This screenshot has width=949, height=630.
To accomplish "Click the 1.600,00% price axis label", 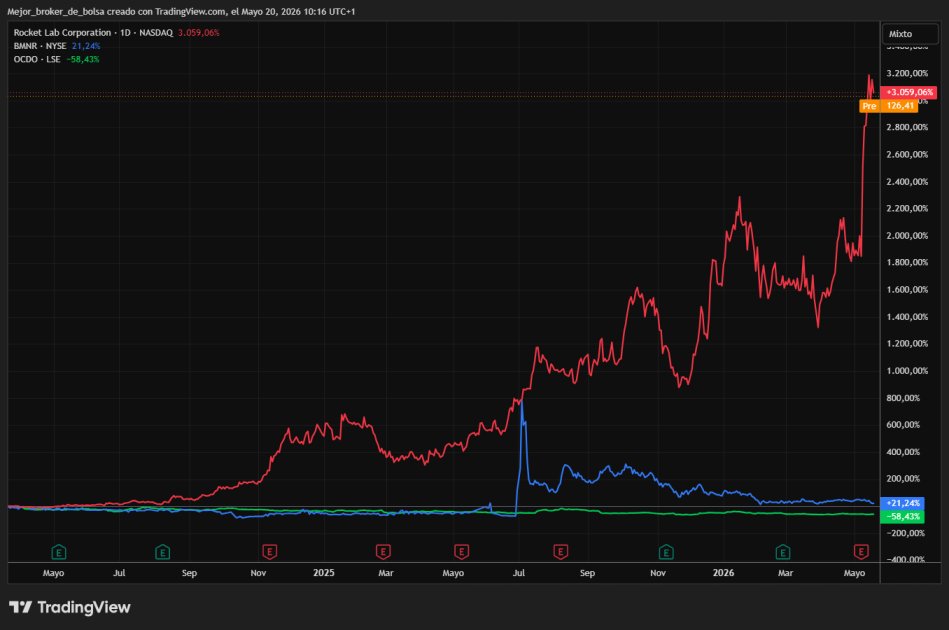I will click(x=907, y=289).
